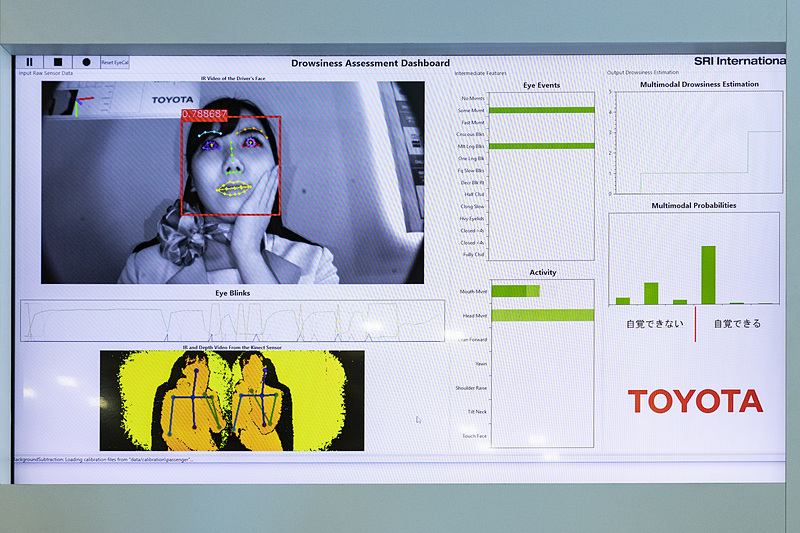Click the "Fully Clsd" label
The height and width of the screenshot is (533, 800).
click(473, 255)
